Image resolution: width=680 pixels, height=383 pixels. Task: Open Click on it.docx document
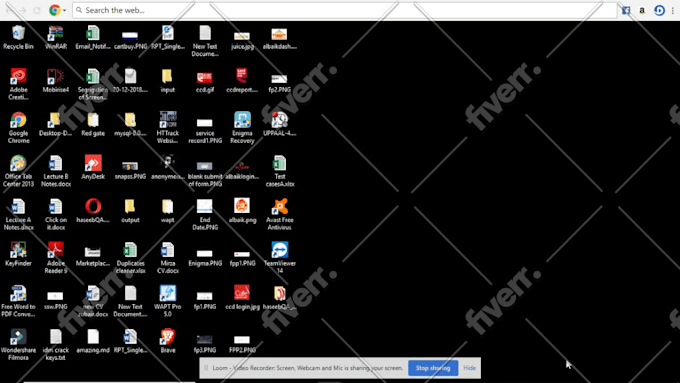tap(56, 214)
